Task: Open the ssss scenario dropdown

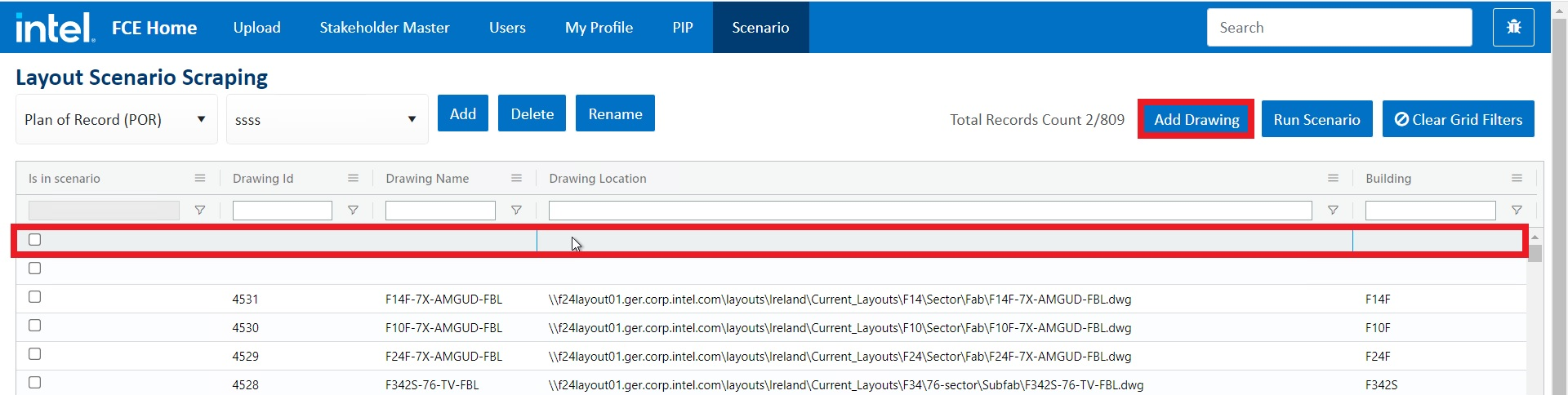Action: point(327,119)
